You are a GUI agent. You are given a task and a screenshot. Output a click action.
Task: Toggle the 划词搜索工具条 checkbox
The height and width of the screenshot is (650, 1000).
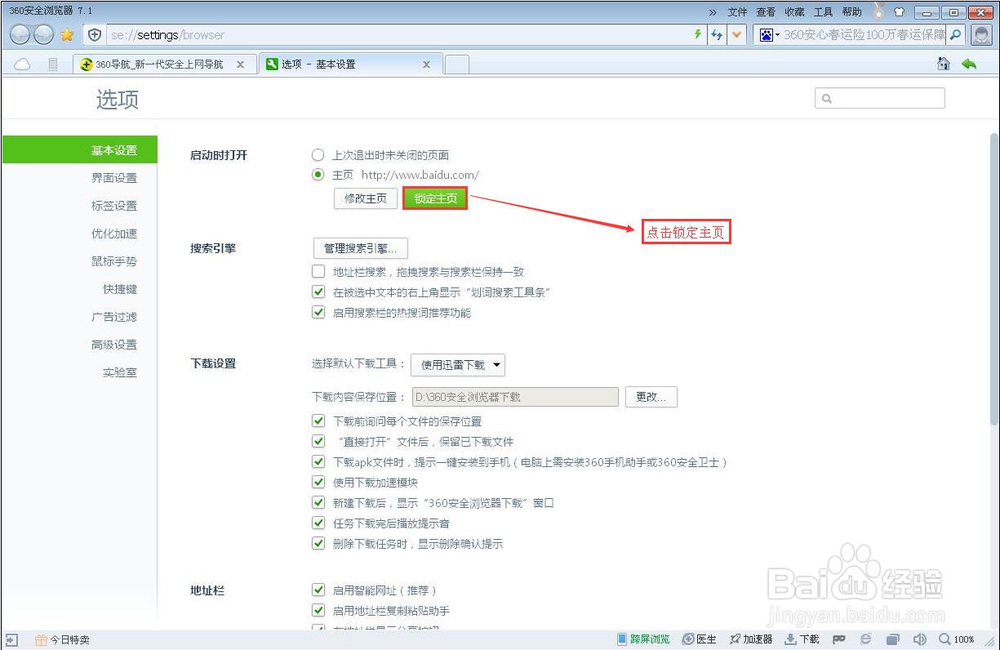(x=318, y=292)
